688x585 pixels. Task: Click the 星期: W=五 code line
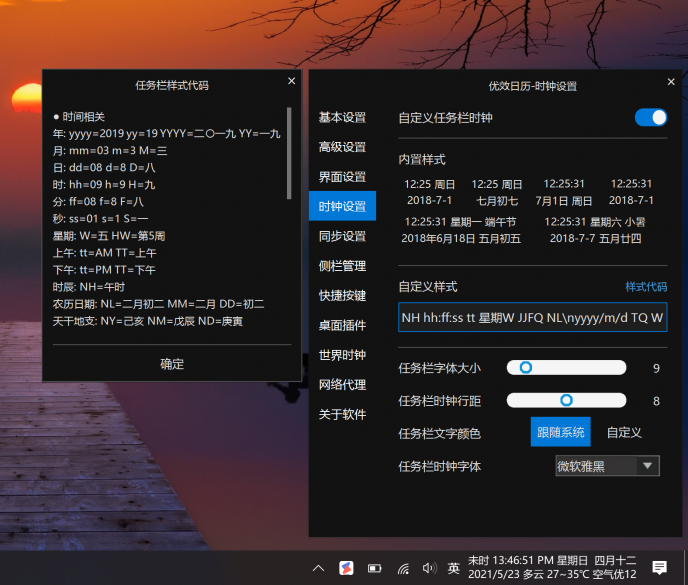click(109, 236)
